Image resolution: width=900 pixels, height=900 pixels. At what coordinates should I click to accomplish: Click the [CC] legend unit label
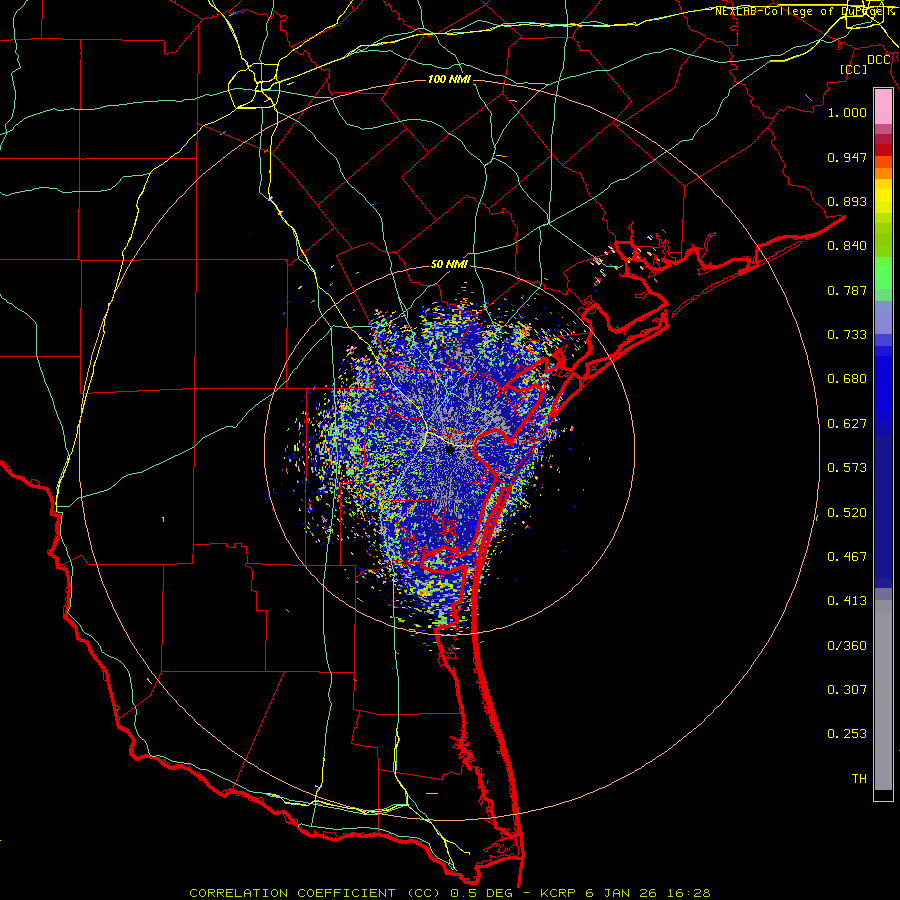tap(853, 69)
